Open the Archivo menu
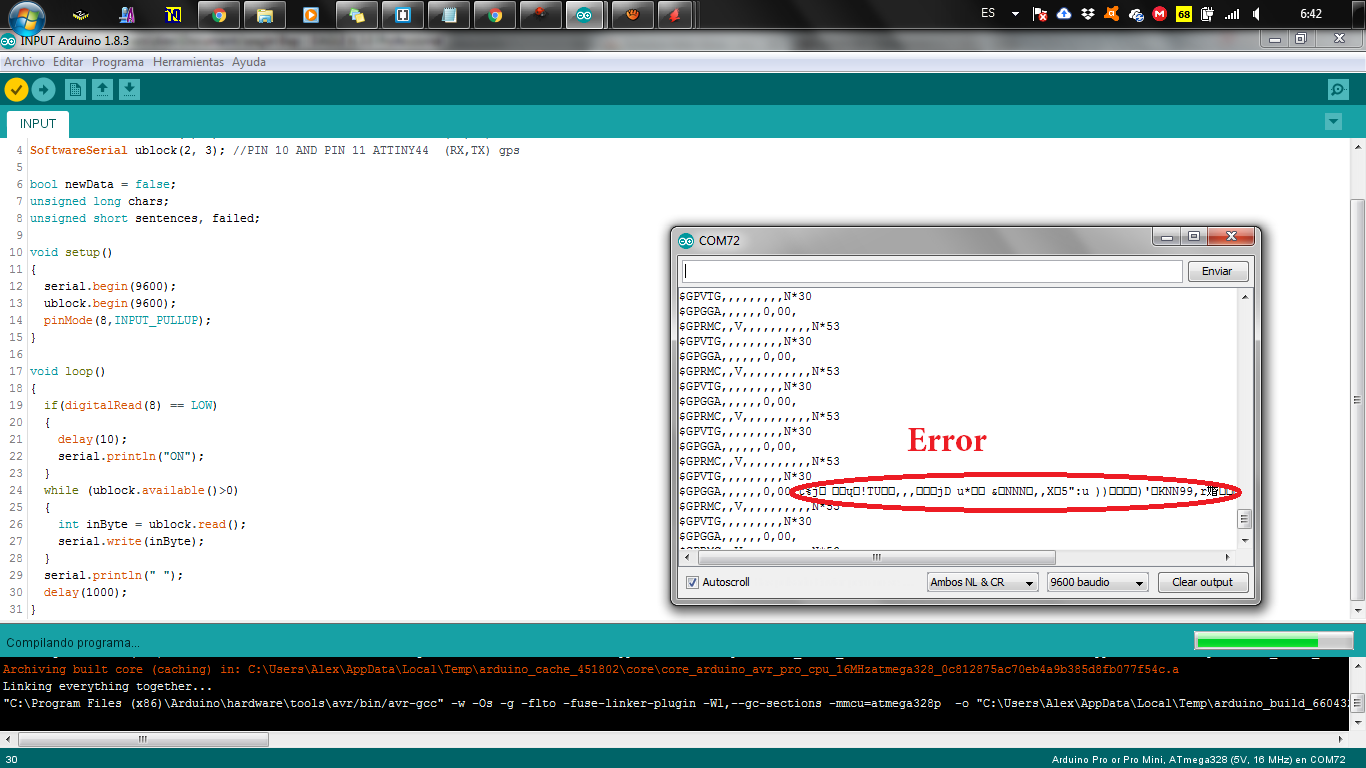 [x=24, y=62]
